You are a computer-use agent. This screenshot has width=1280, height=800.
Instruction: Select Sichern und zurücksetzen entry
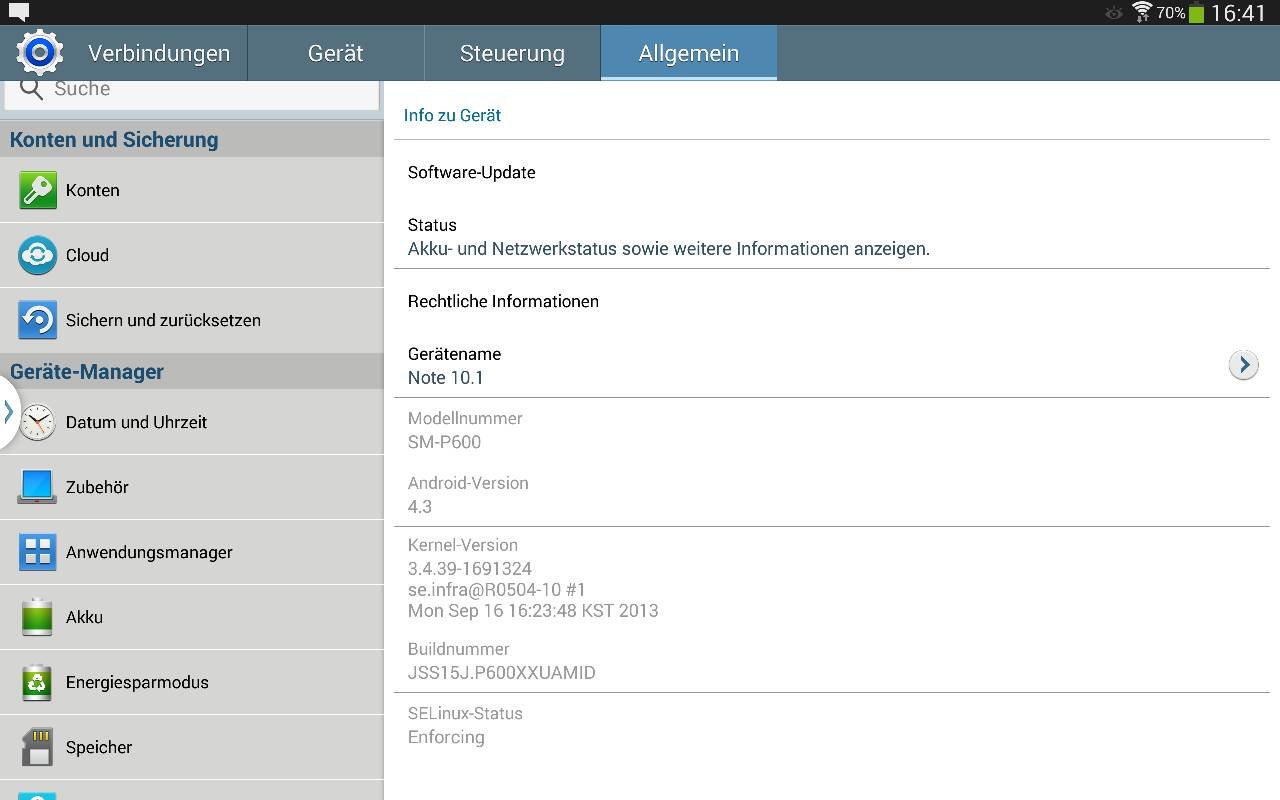click(192, 320)
